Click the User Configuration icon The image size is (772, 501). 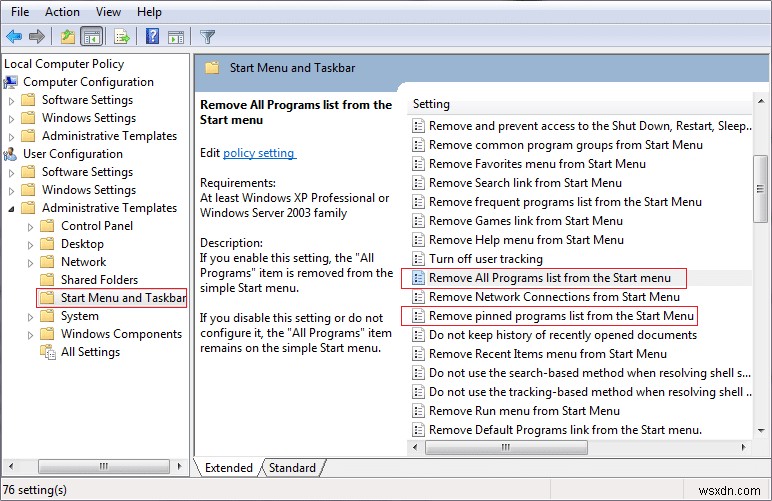(x=10, y=154)
